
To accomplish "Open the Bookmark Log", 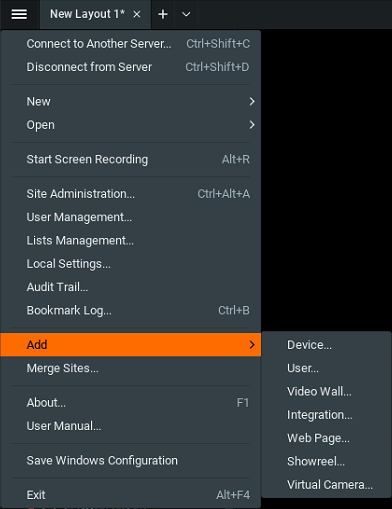I will pyautogui.click(x=131, y=310).
